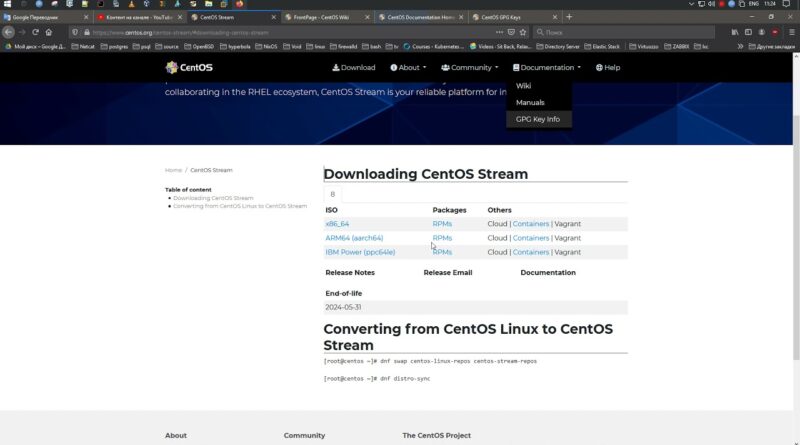Open the notification center icon in system tray
Screen dimensions: 800x445
pos(786,4)
